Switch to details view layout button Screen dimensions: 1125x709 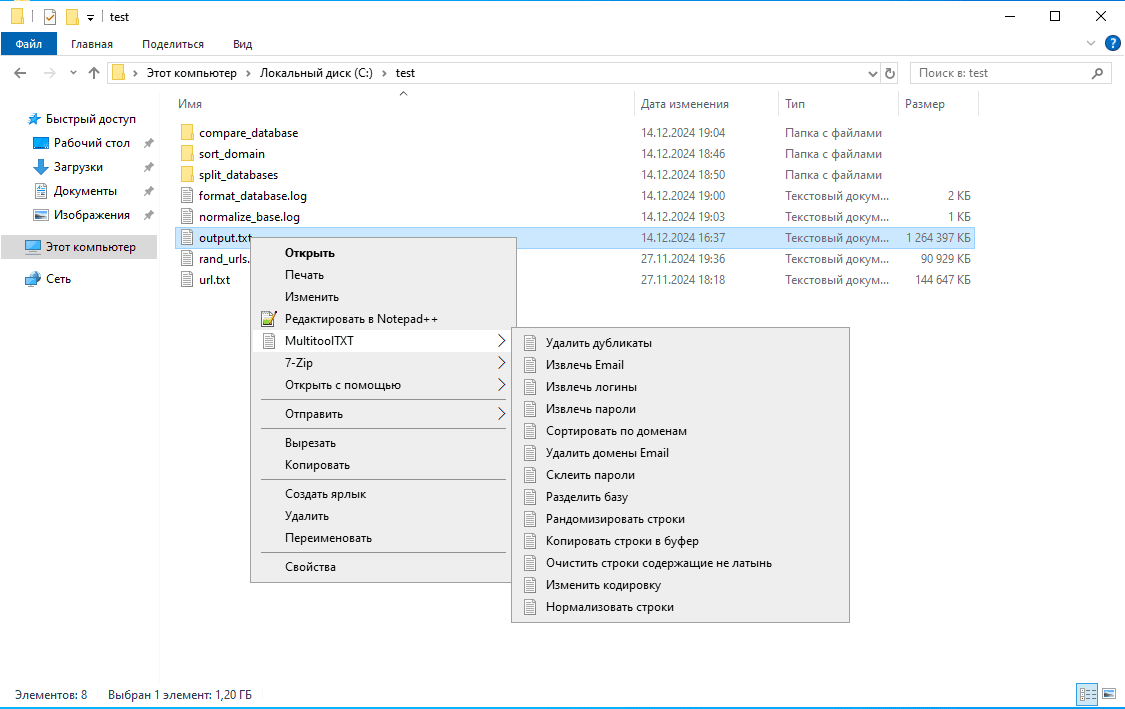click(1087, 693)
